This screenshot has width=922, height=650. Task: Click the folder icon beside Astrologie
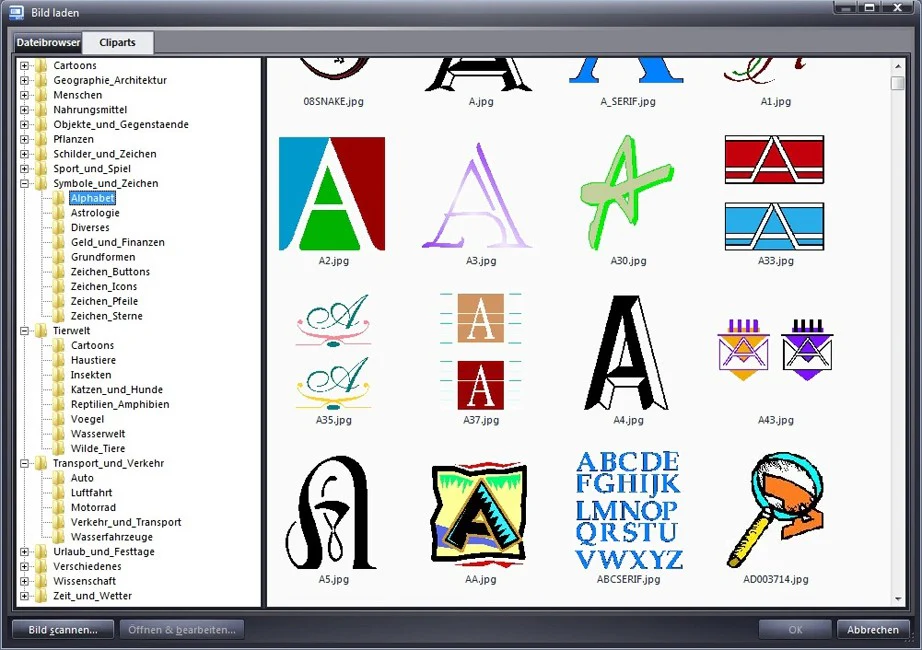[x=59, y=212]
